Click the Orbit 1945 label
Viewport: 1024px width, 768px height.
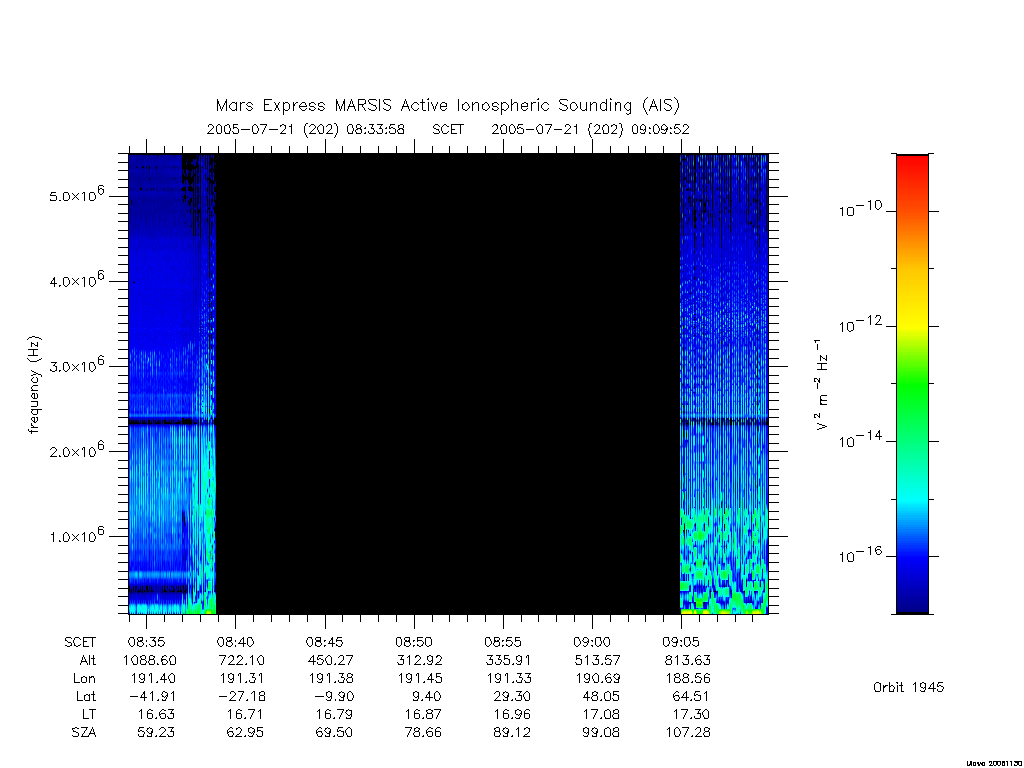pos(908,687)
